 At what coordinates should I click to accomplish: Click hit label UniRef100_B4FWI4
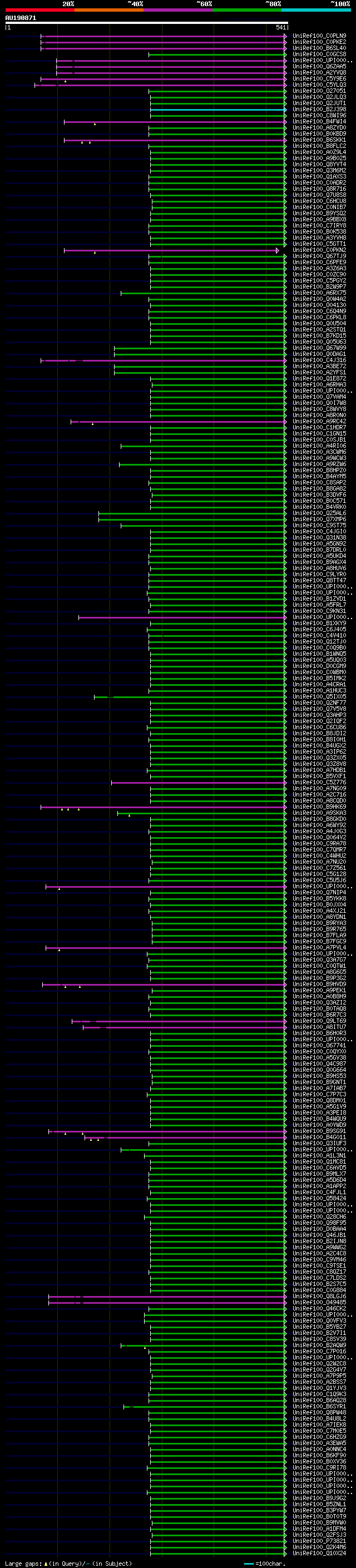point(319,122)
